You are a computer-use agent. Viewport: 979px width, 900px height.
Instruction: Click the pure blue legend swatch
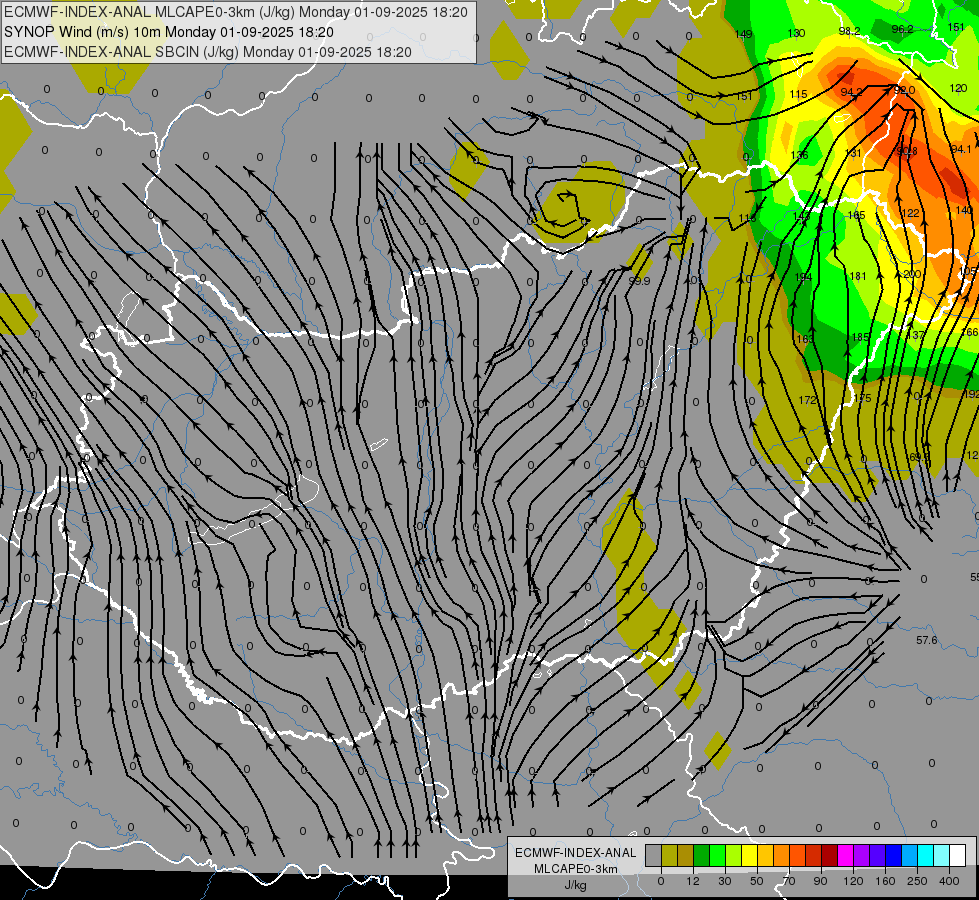point(894,856)
